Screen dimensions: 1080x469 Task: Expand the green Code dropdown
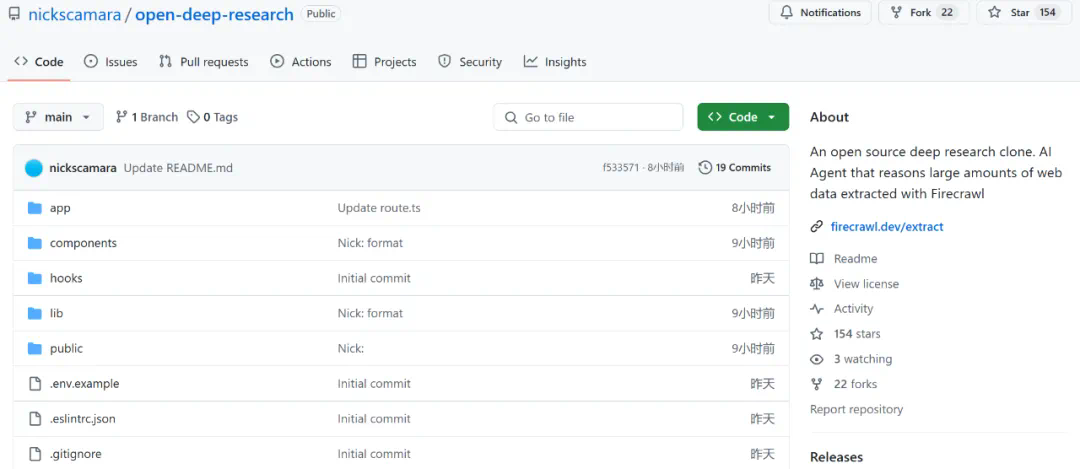[742, 117]
